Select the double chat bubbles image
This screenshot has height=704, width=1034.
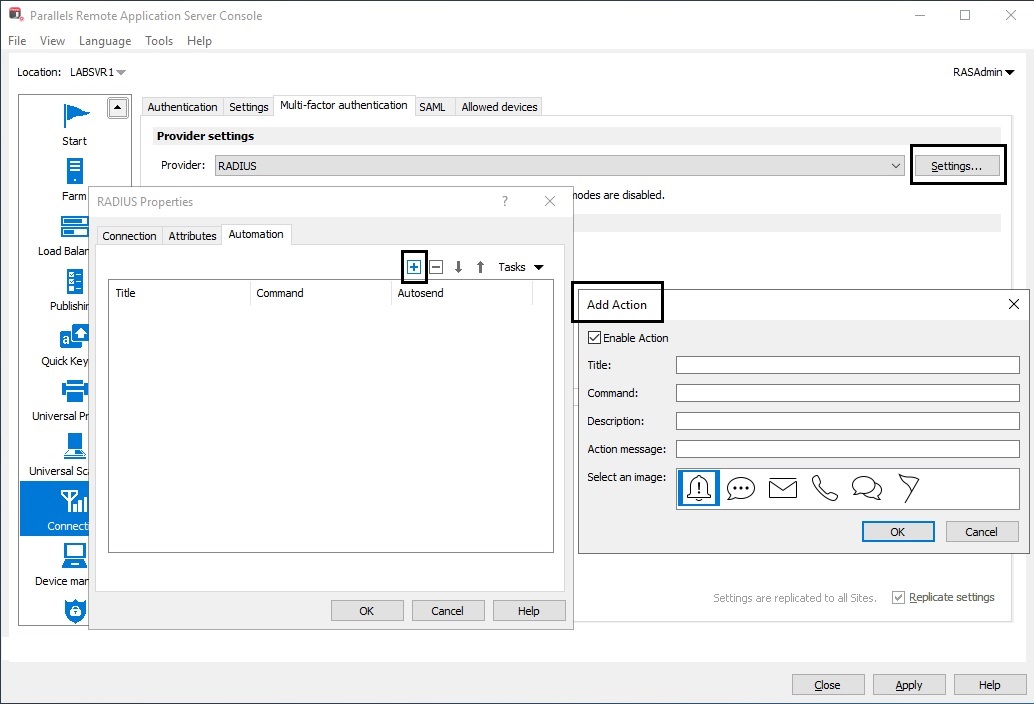click(x=867, y=488)
